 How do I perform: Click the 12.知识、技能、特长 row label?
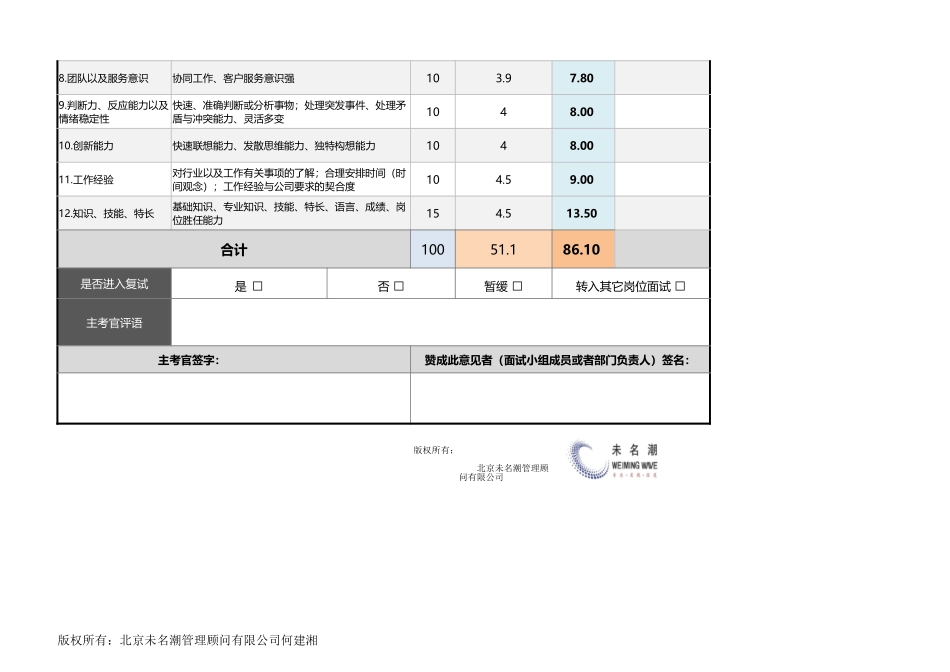coord(109,212)
